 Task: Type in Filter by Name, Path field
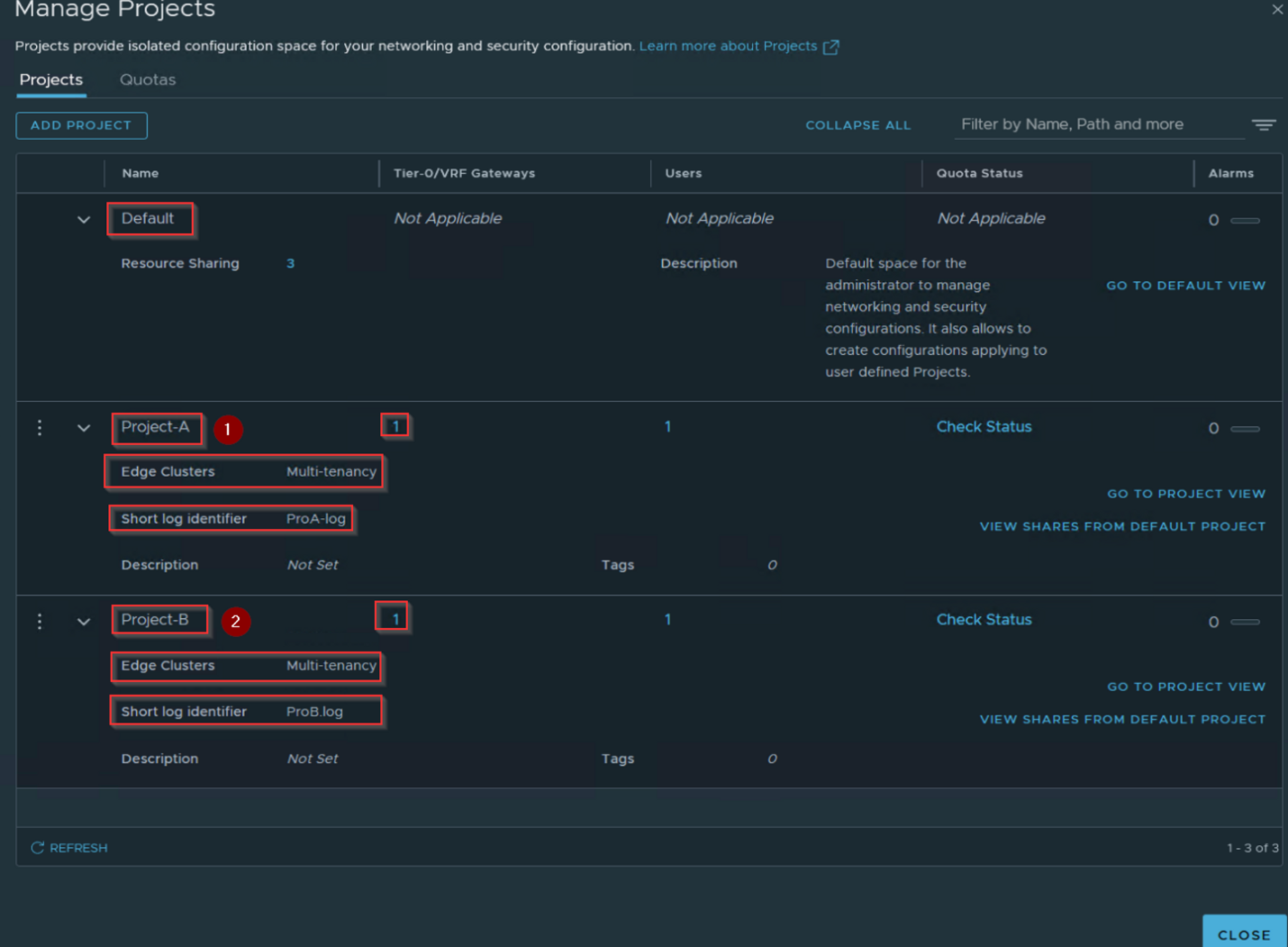coord(1099,124)
